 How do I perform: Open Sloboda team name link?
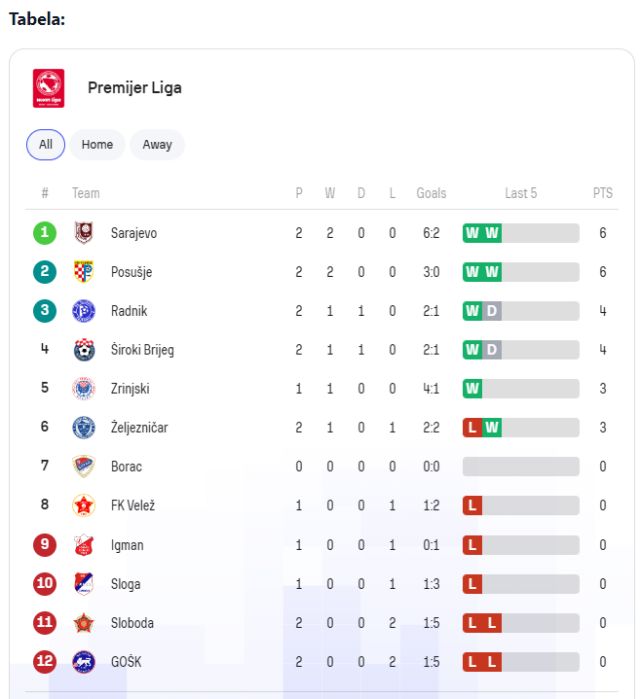pyautogui.click(x=132, y=623)
